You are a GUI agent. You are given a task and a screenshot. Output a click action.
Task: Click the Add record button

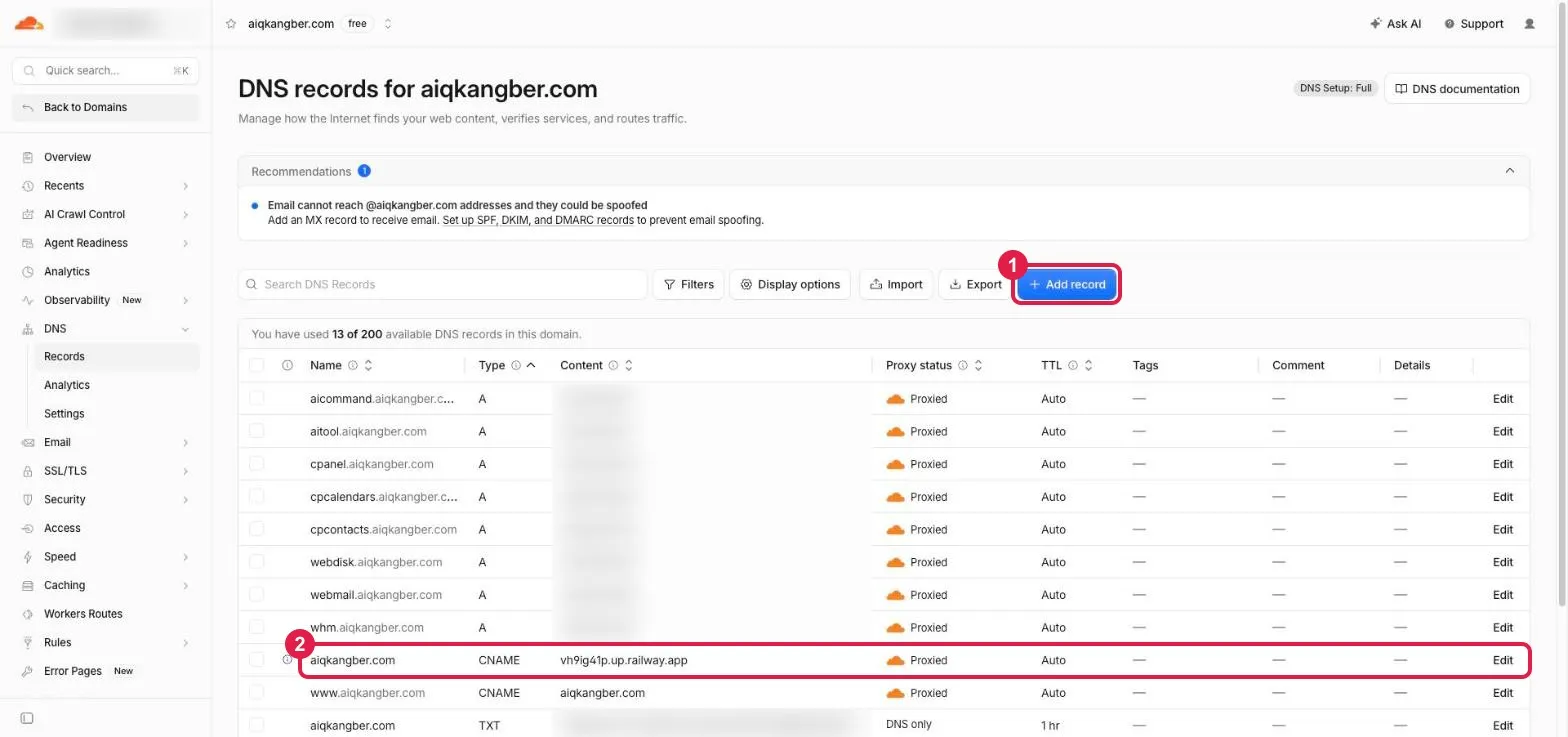click(x=1067, y=284)
